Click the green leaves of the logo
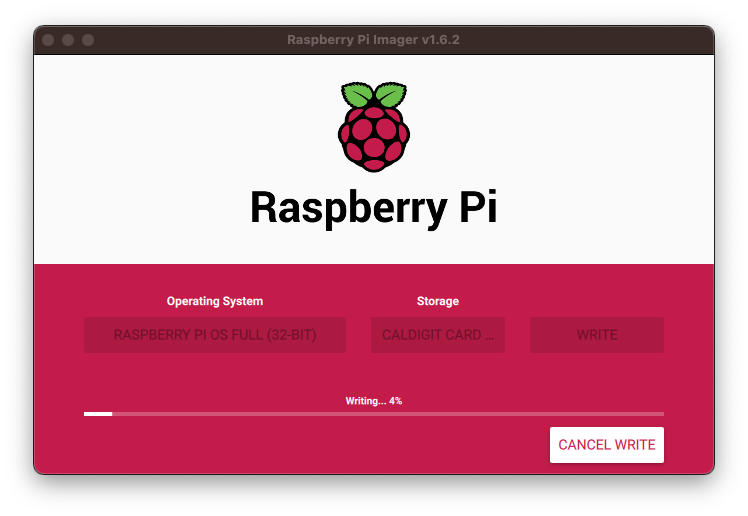 pos(374,94)
